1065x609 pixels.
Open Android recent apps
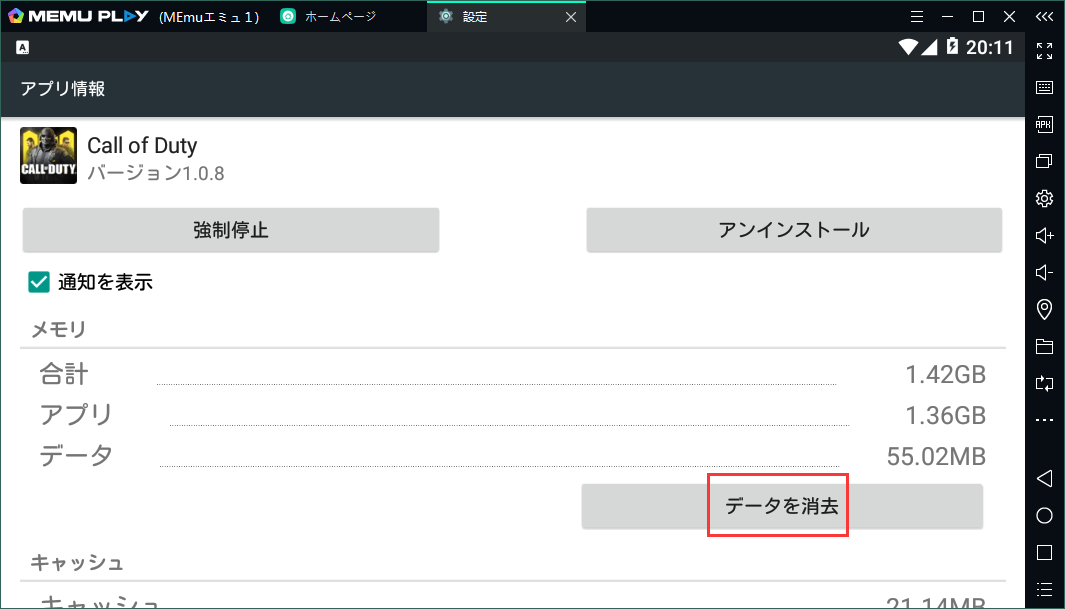(x=1043, y=552)
